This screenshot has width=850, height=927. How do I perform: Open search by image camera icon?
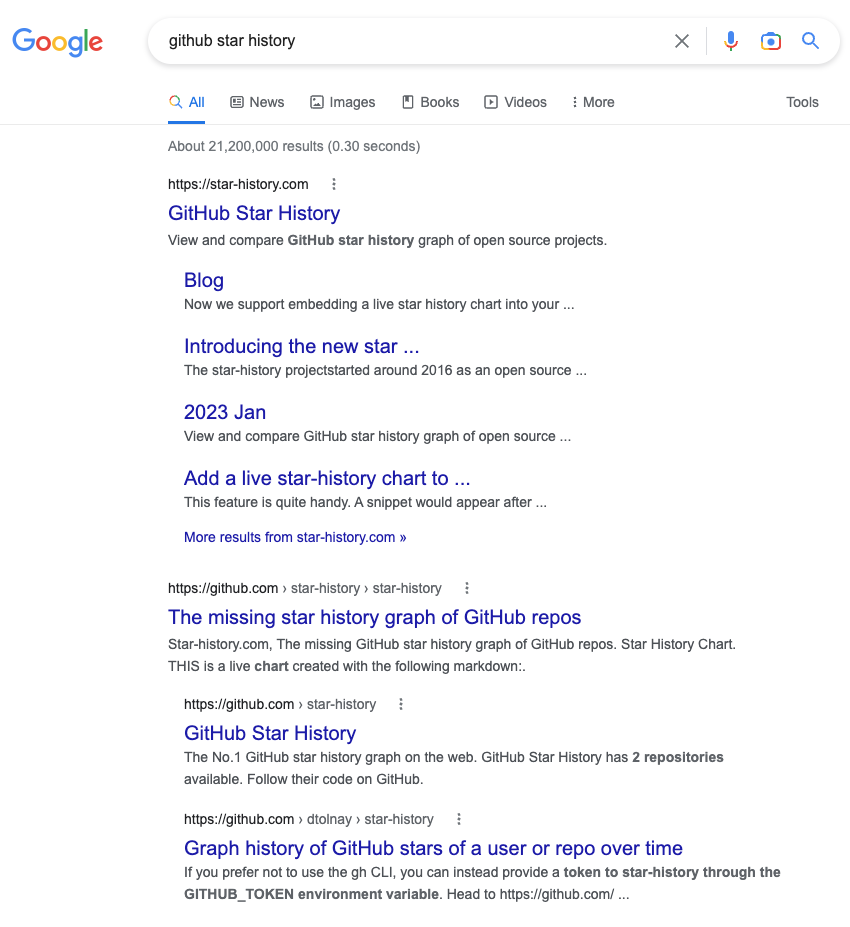point(770,41)
